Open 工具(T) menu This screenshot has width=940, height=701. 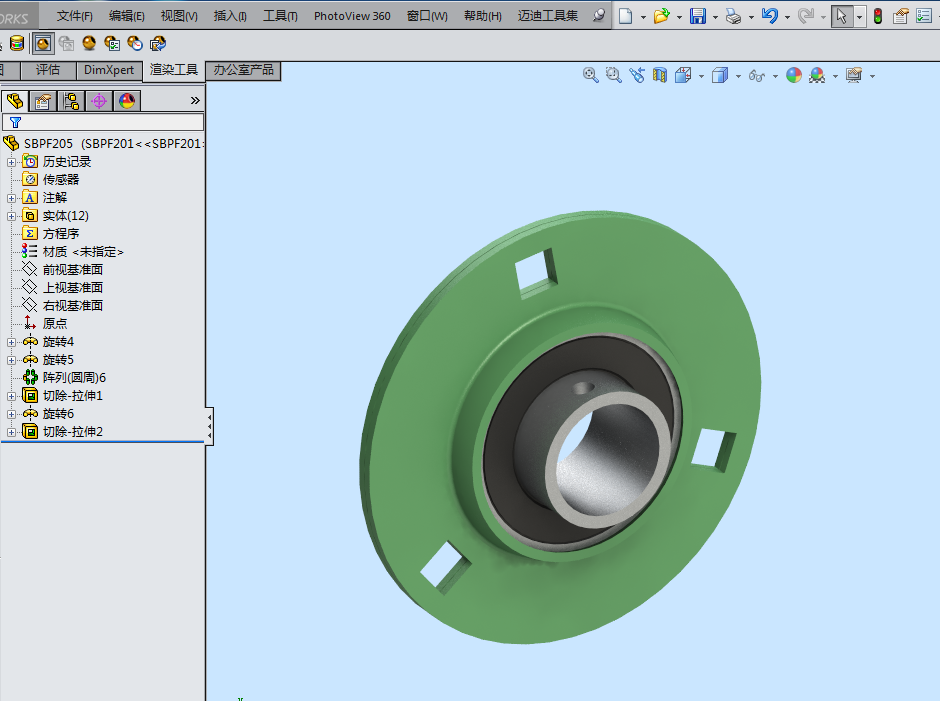coord(280,16)
